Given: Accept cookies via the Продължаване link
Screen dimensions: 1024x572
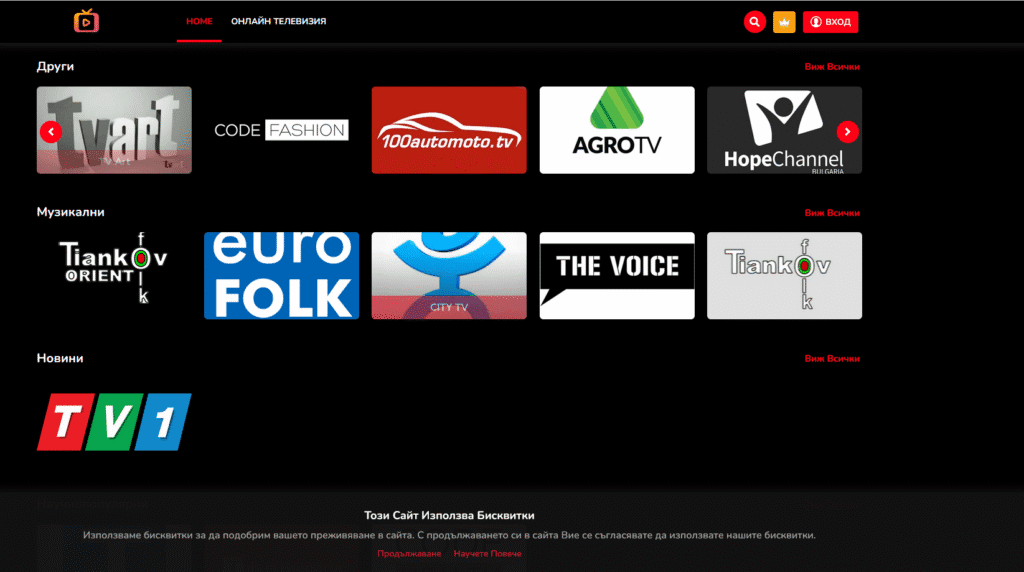Looking at the screenshot, I should tap(409, 553).
